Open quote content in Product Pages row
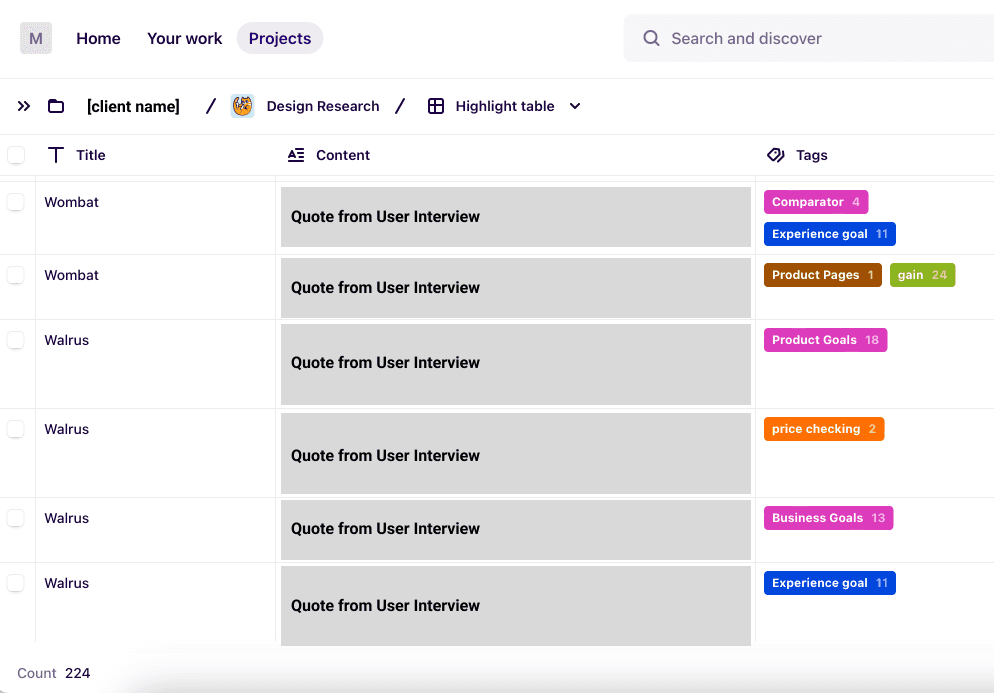The image size is (994, 693). click(x=515, y=288)
